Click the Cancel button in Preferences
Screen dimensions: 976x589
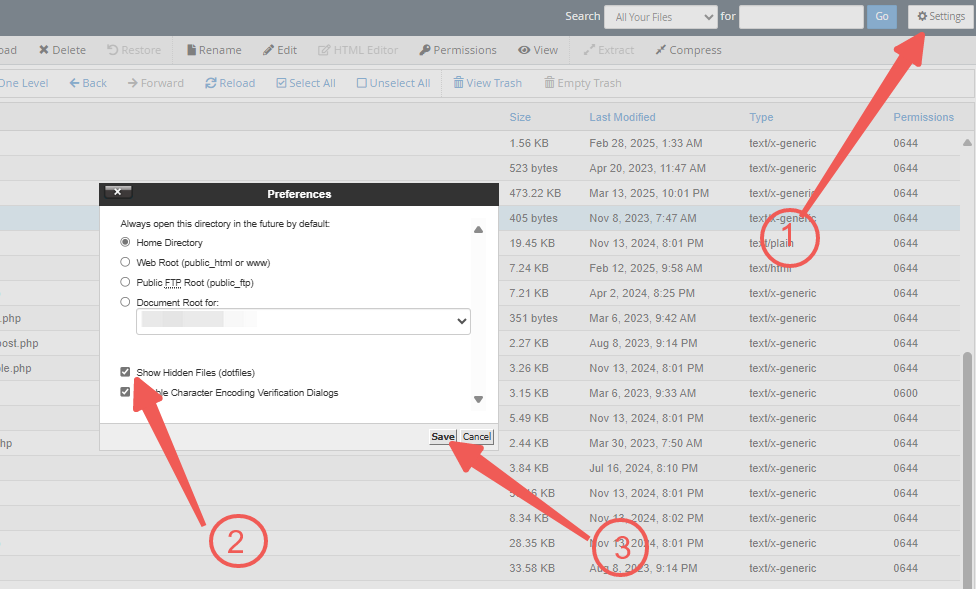477,436
